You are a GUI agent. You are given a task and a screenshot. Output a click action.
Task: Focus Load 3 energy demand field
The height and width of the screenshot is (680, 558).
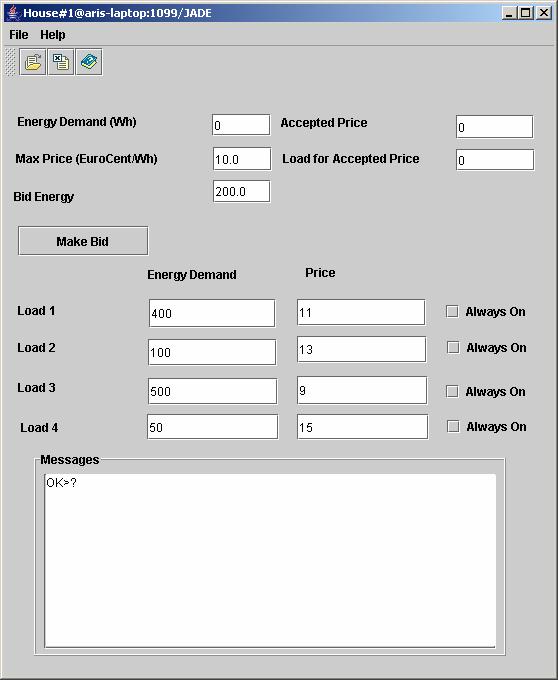click(x=212, y=391)
